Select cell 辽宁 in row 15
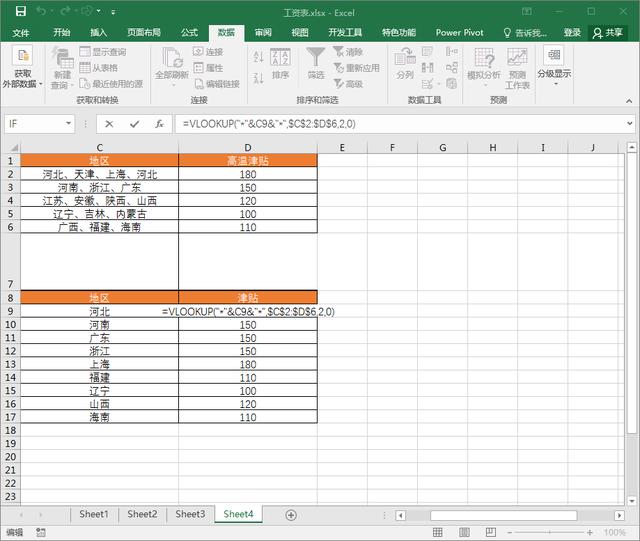This screenshot has height=541, width=640. (x=99, y=391)
